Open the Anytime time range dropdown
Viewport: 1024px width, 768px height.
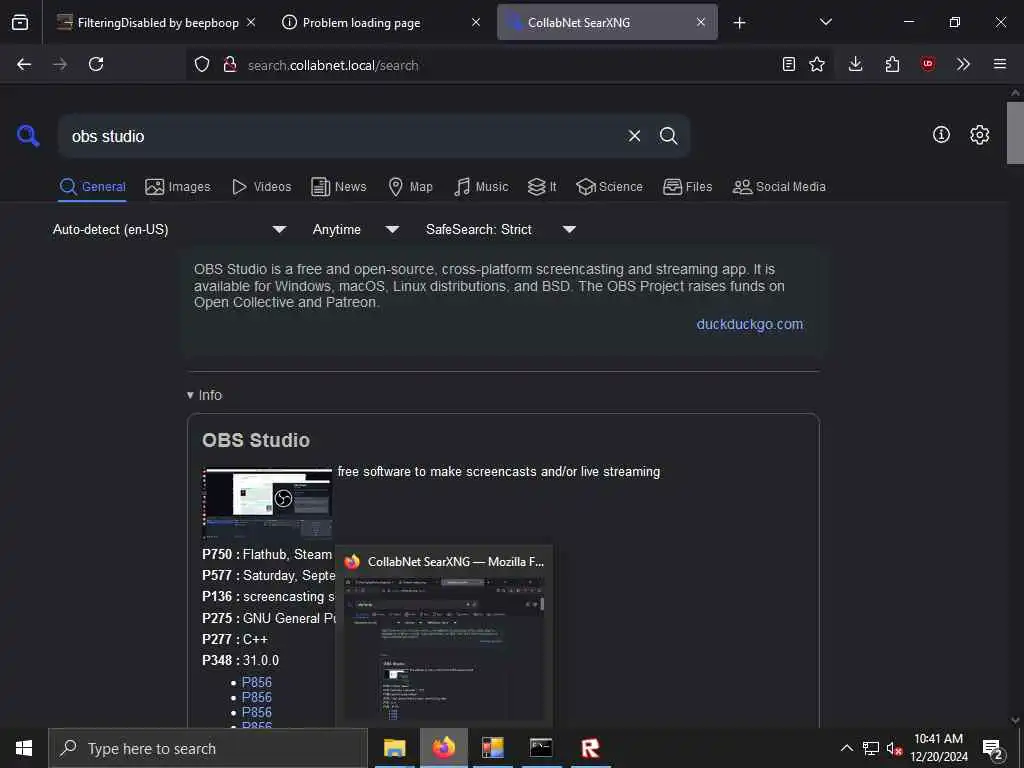[355, 229]
